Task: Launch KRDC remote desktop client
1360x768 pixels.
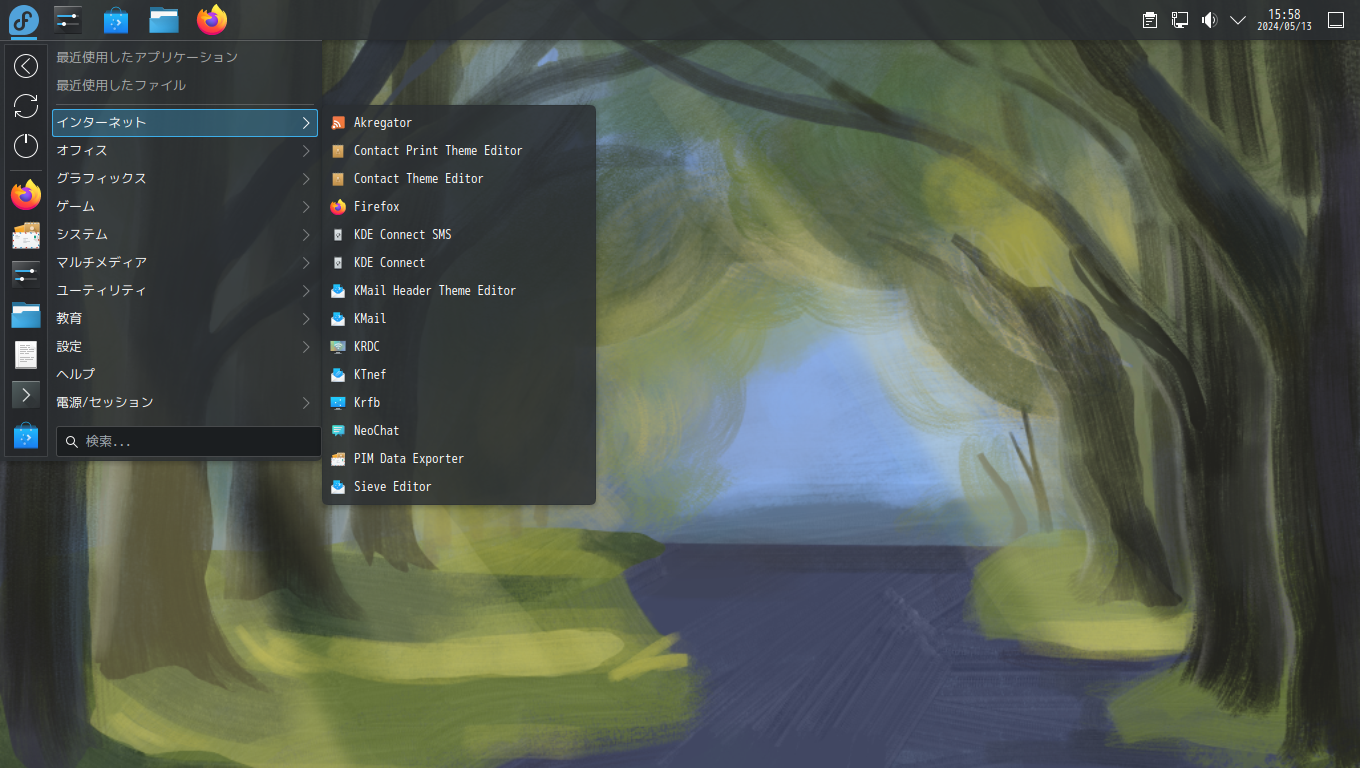Action: 458,347
